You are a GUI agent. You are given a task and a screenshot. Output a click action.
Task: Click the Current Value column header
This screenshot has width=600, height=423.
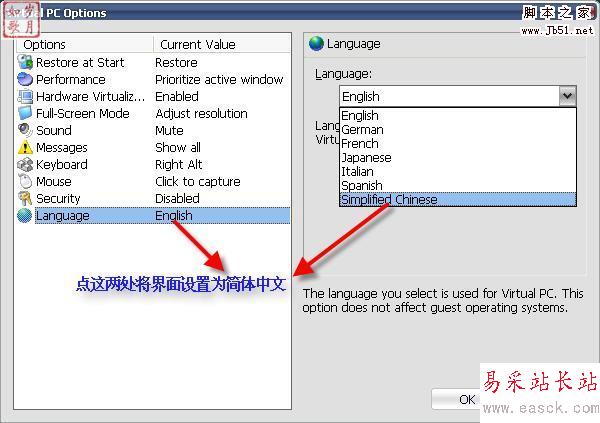[222, 44]
